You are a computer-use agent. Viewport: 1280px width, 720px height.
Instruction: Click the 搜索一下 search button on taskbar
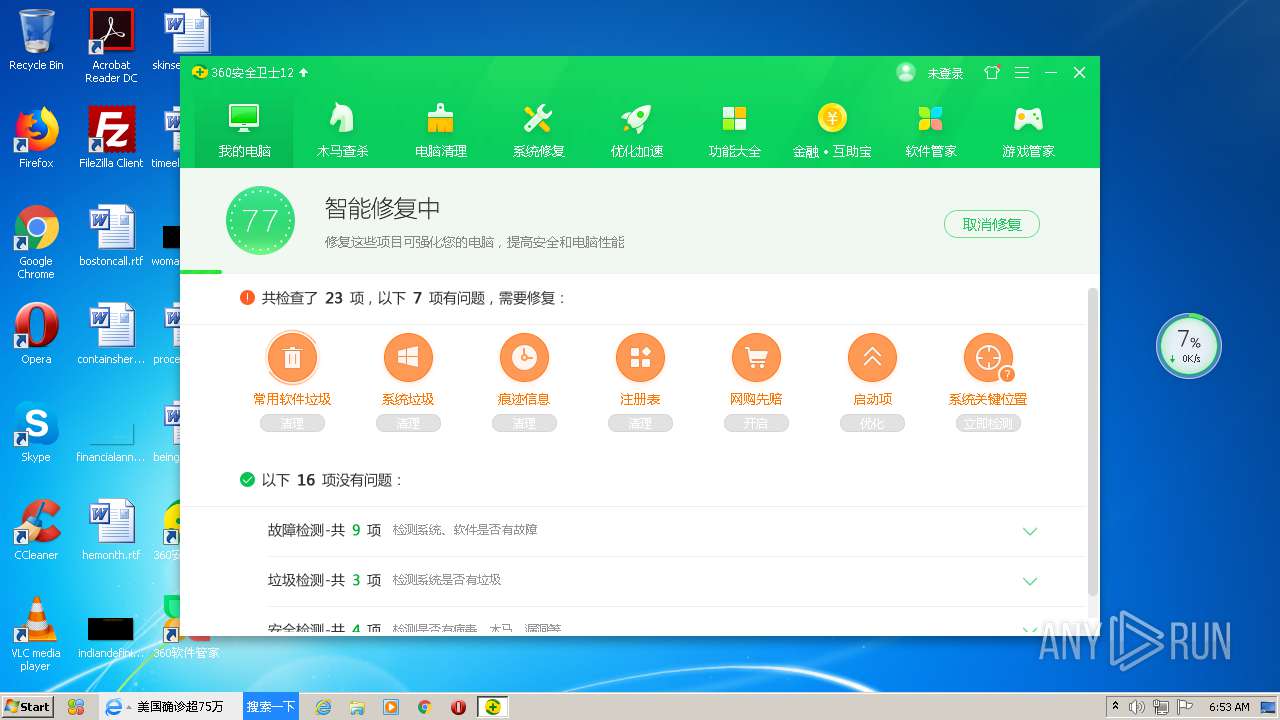tap(271, 706)
